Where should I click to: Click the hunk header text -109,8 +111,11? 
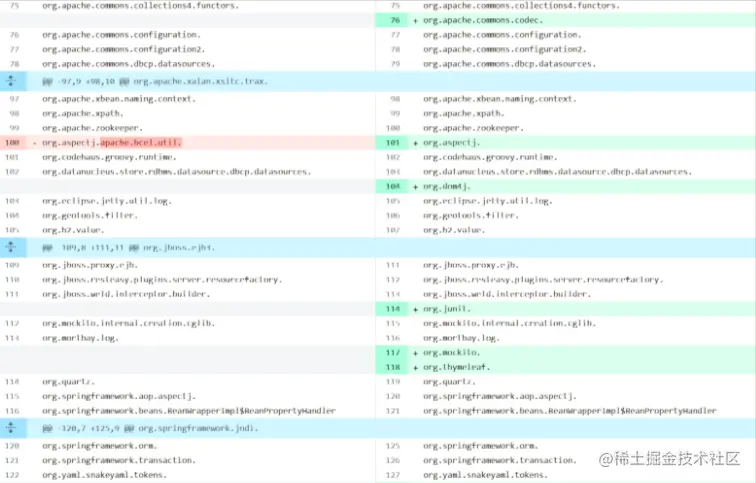tap(92, 248)
